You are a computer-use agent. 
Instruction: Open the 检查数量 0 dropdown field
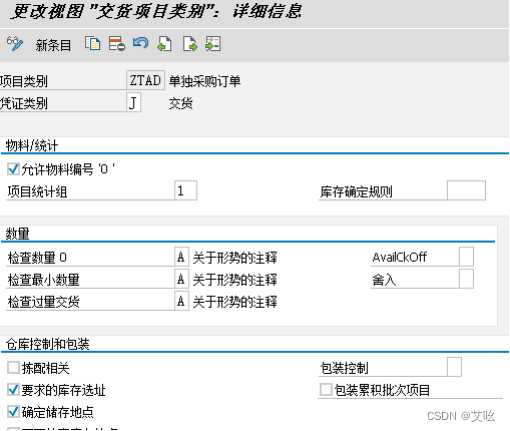[181, 257]
